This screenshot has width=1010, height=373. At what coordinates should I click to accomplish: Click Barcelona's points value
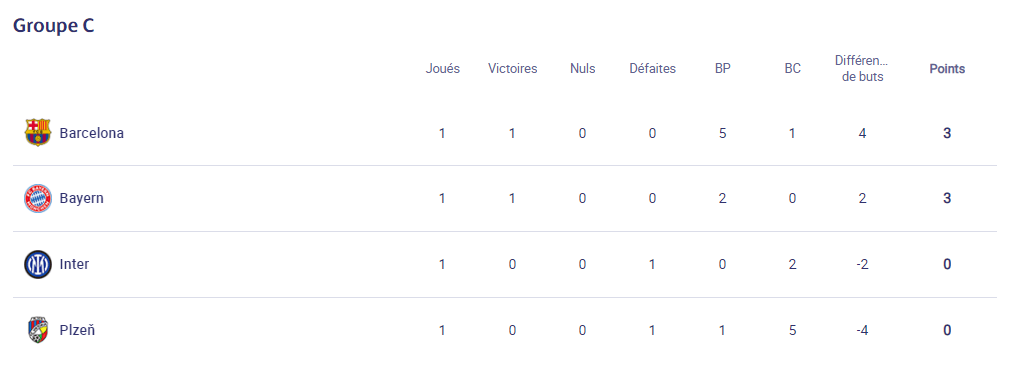(x=947, y=133)
